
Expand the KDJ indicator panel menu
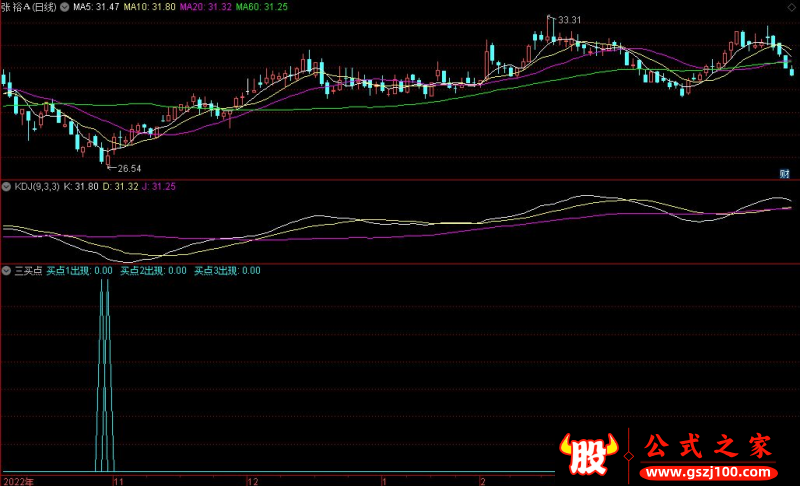pos(6,186)
